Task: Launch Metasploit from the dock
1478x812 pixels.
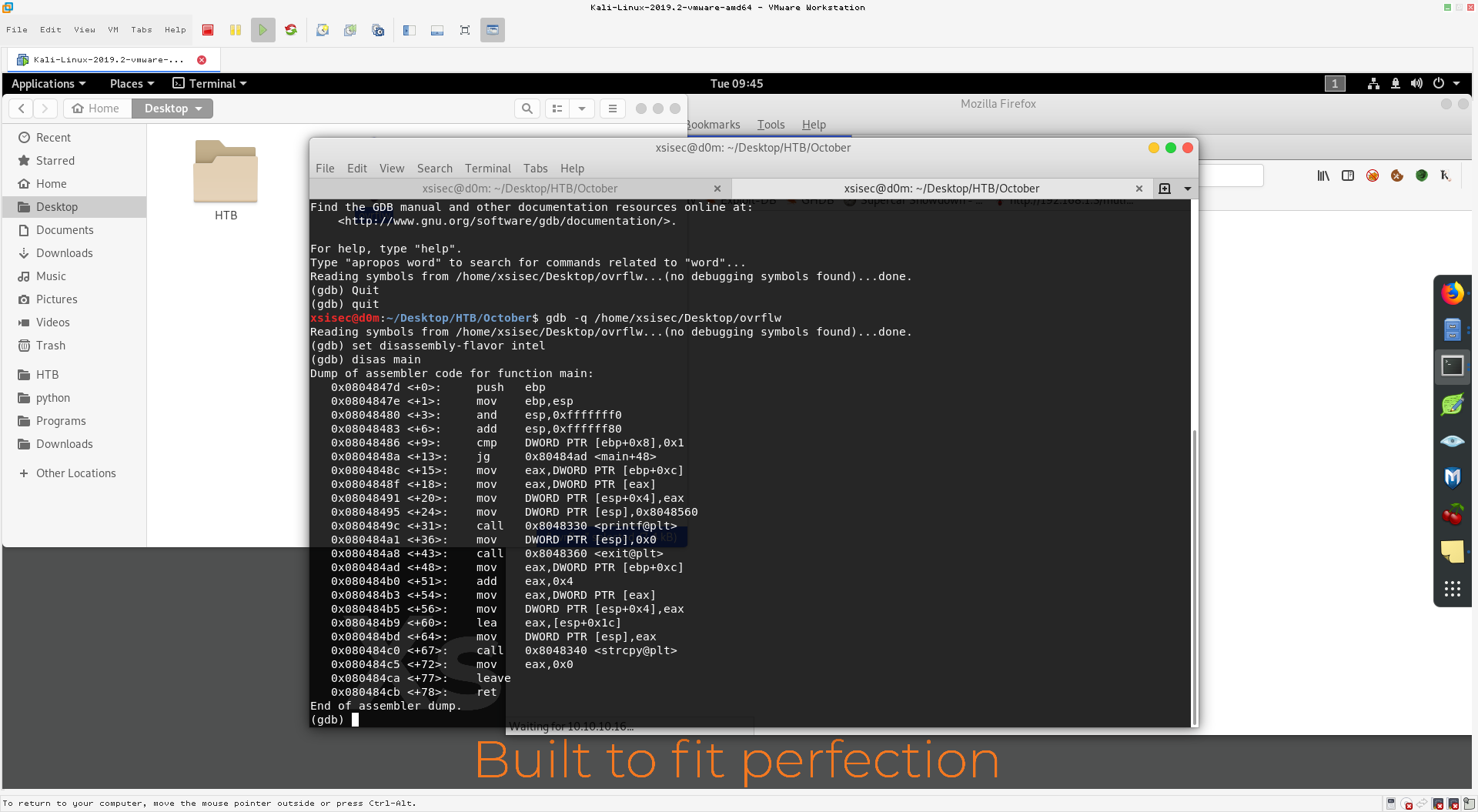Action: [1453, 478]
